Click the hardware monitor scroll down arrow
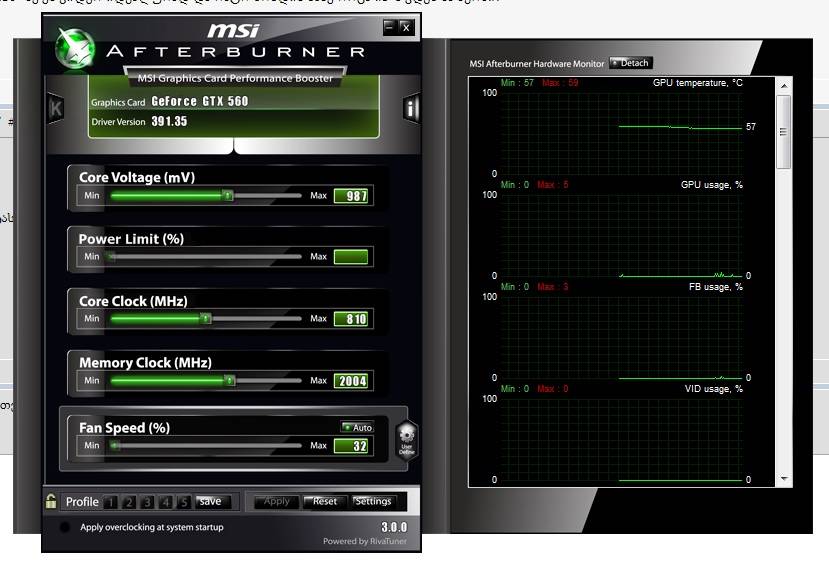Screen dimensions: 829x567 point(784,479)
